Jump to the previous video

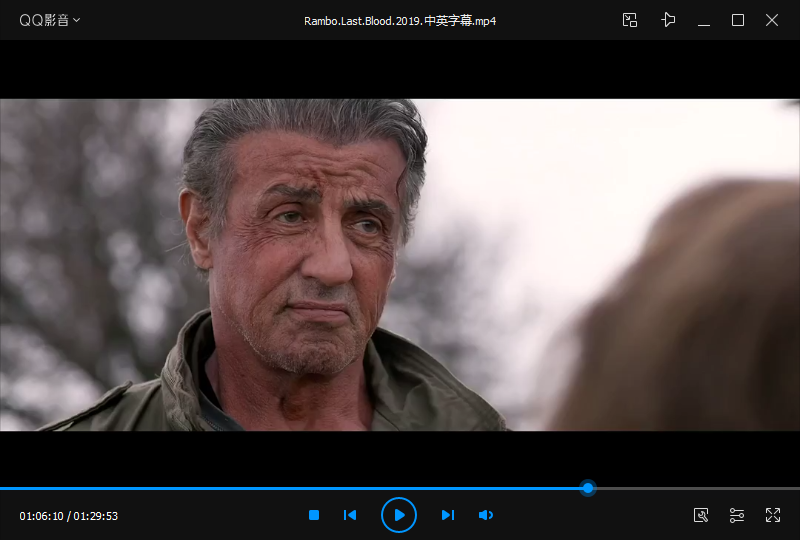pos(350,515)
